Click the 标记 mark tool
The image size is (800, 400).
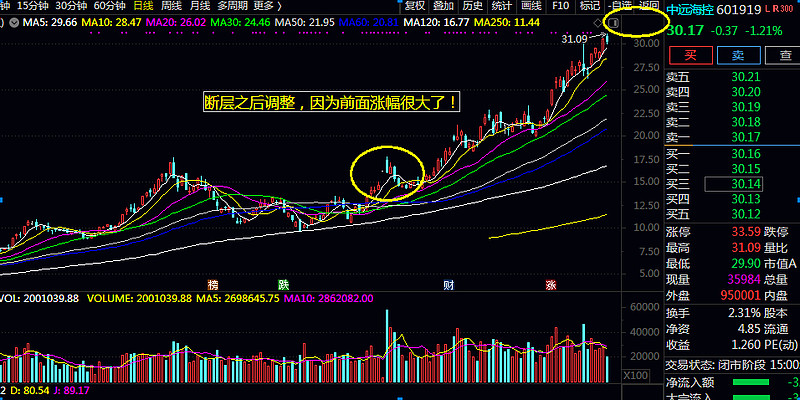click(590, 6)
